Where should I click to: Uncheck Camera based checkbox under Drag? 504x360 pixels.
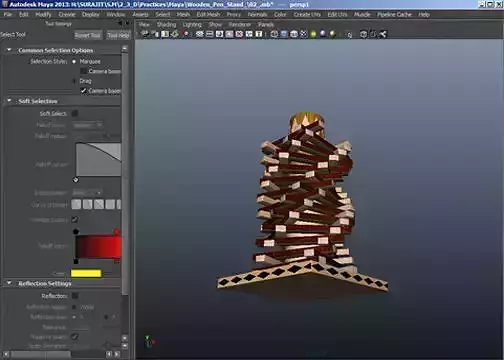pyautogui.click(x=83, y=91)
